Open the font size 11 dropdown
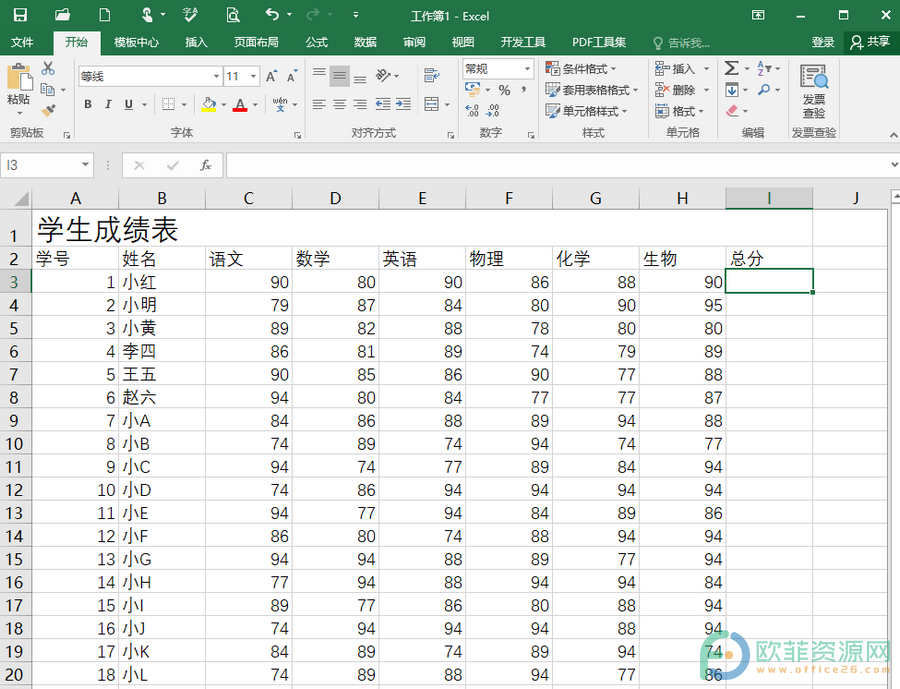Image resolution: width=900 pixels, height=689 pixels. (x=253, y=76)
